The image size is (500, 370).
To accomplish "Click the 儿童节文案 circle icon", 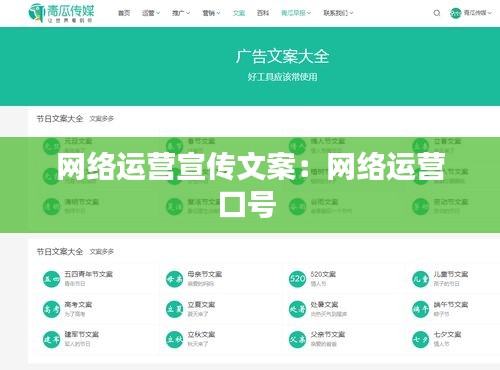I will pos(420,279).
